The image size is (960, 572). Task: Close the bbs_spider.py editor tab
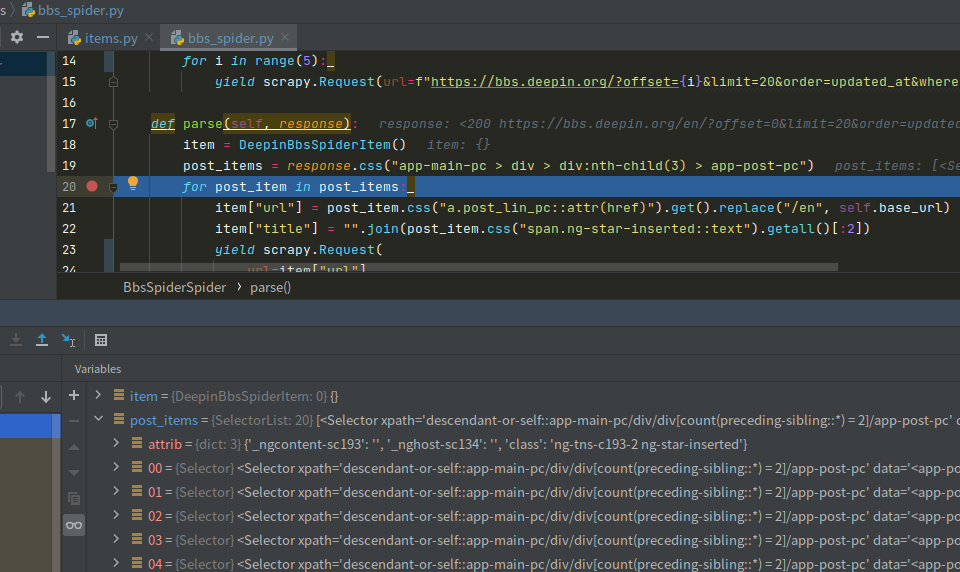[x=287, y=38]
